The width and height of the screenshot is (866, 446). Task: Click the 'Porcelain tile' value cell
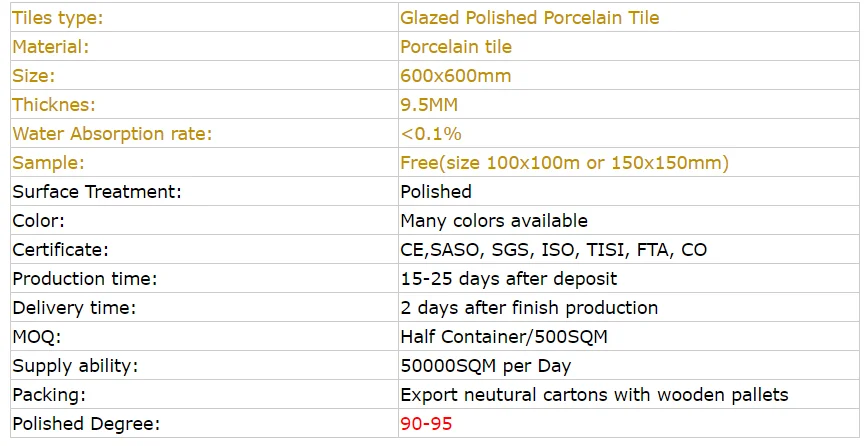(x=455, y=47)
